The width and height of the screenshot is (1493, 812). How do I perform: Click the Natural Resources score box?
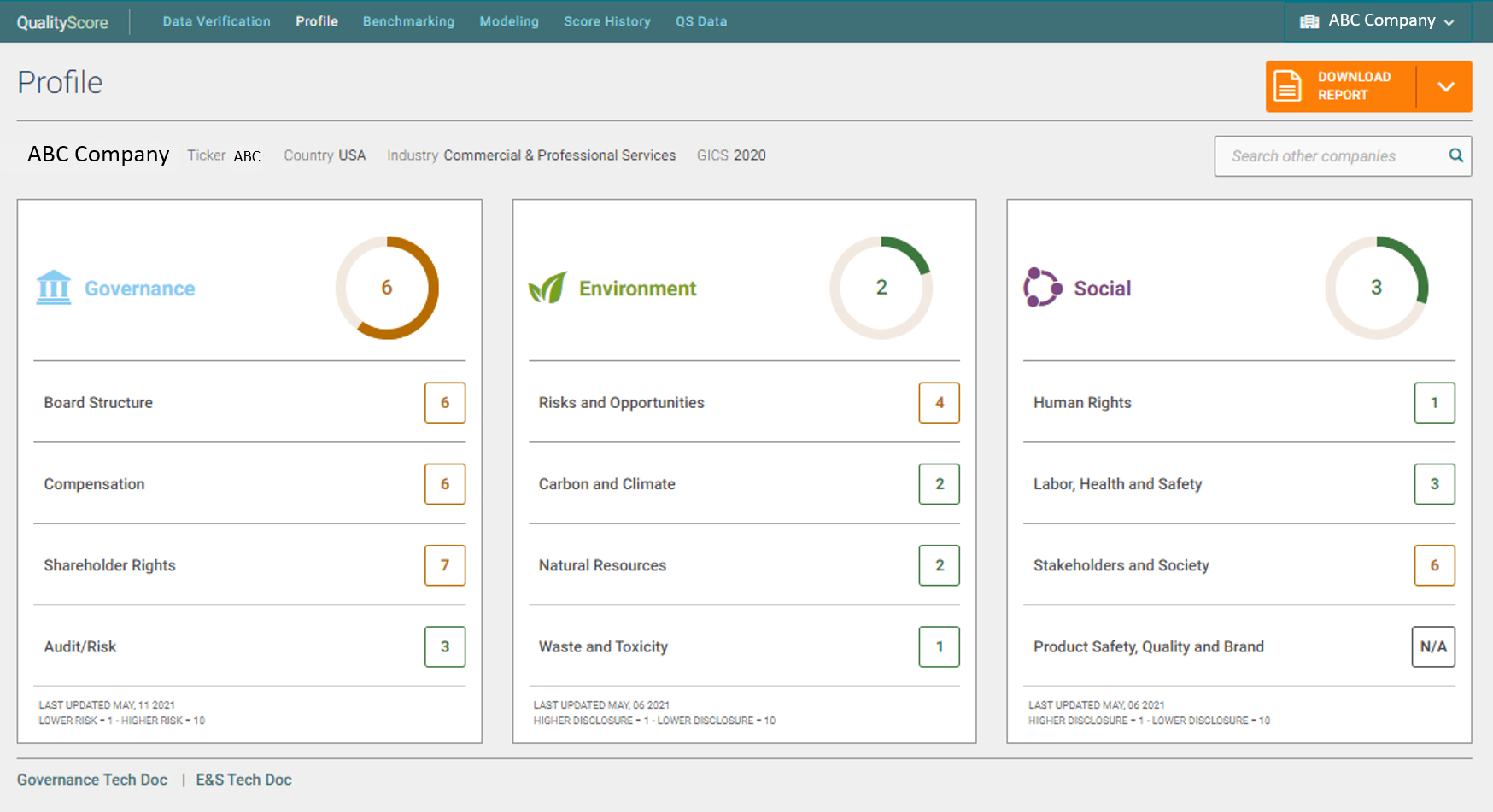[940, 565]
